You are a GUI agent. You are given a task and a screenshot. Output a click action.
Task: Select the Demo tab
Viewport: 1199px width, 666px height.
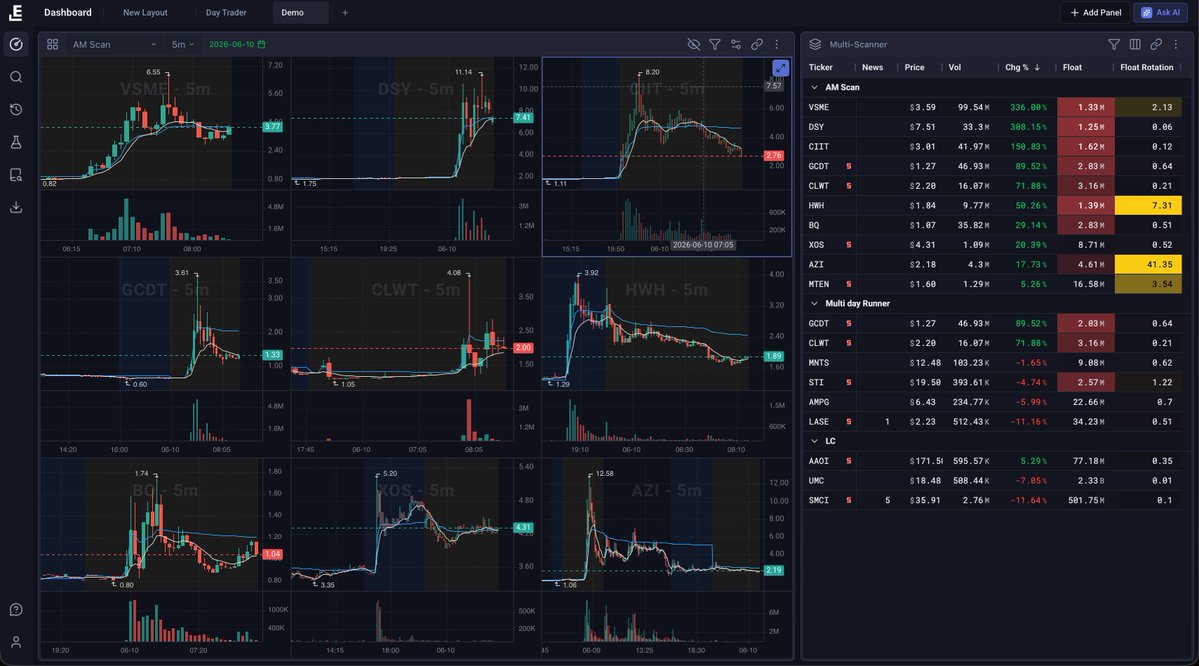(301, 12)
